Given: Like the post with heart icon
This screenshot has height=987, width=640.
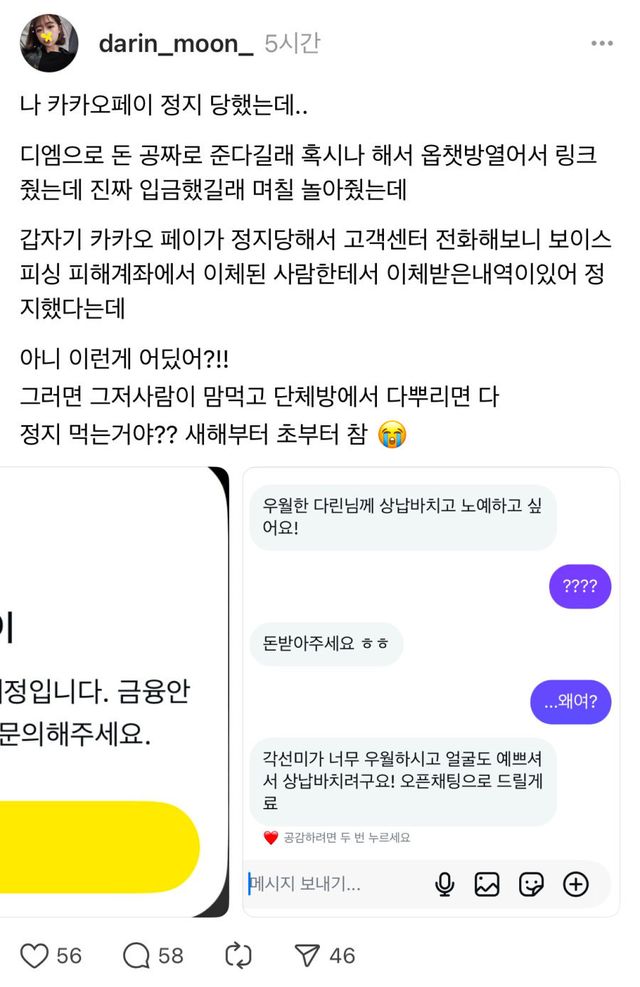Looking at the screenshot, I should pyautogui.click(x=34, y=956).
